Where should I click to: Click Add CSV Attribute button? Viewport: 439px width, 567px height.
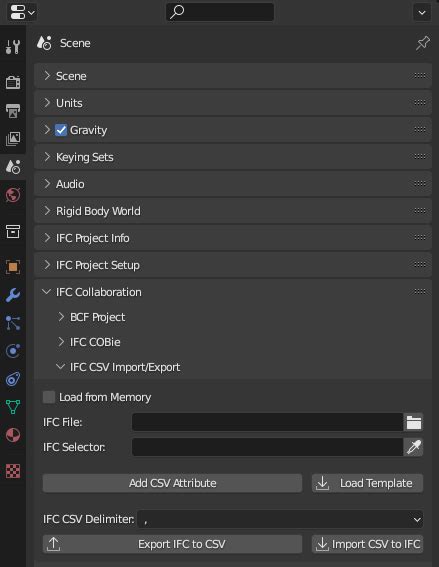(x=172, y=483)
